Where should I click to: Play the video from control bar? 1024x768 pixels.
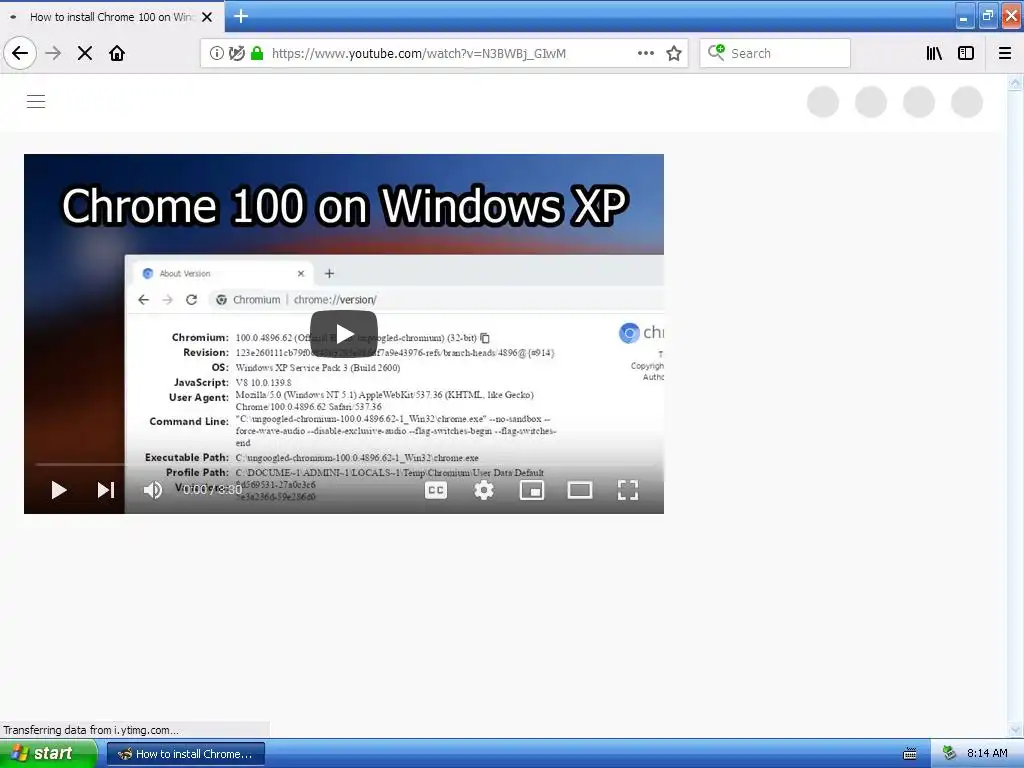[x=59, y=490]
